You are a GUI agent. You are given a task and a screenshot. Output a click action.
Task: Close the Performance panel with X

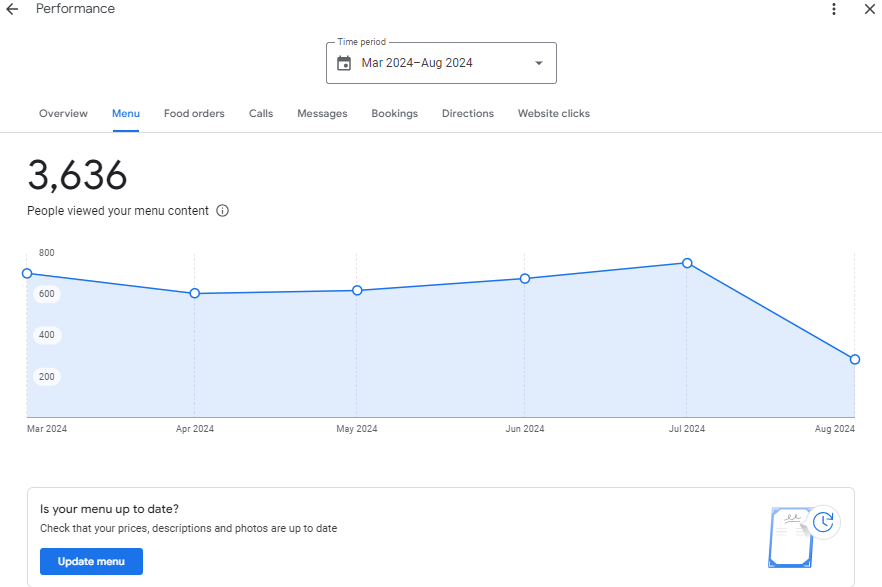(869, 9)
